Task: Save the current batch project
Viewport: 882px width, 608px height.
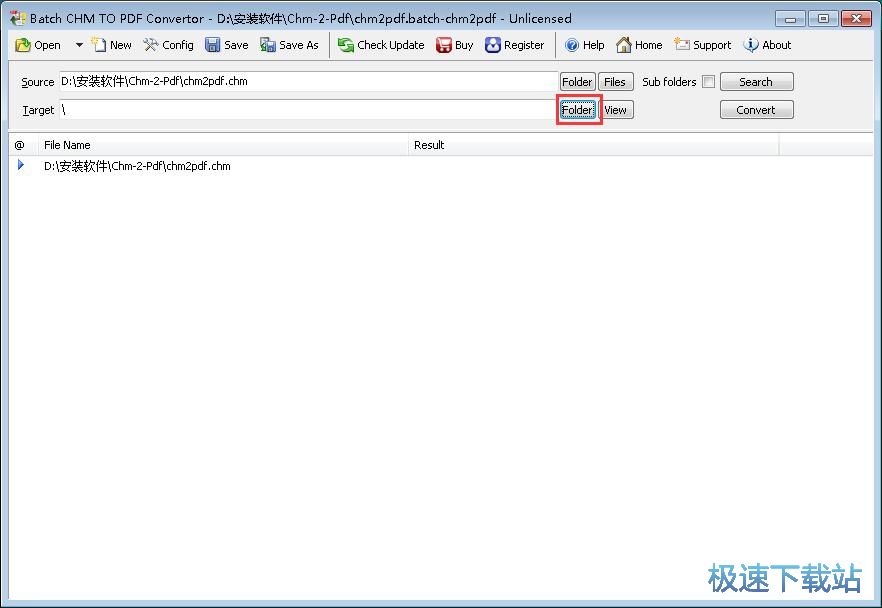Action: [x=227, y=44]
